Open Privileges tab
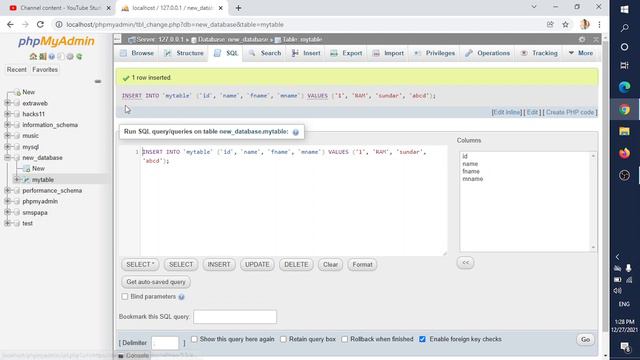The image size is (640, 360). coord(435,53)
